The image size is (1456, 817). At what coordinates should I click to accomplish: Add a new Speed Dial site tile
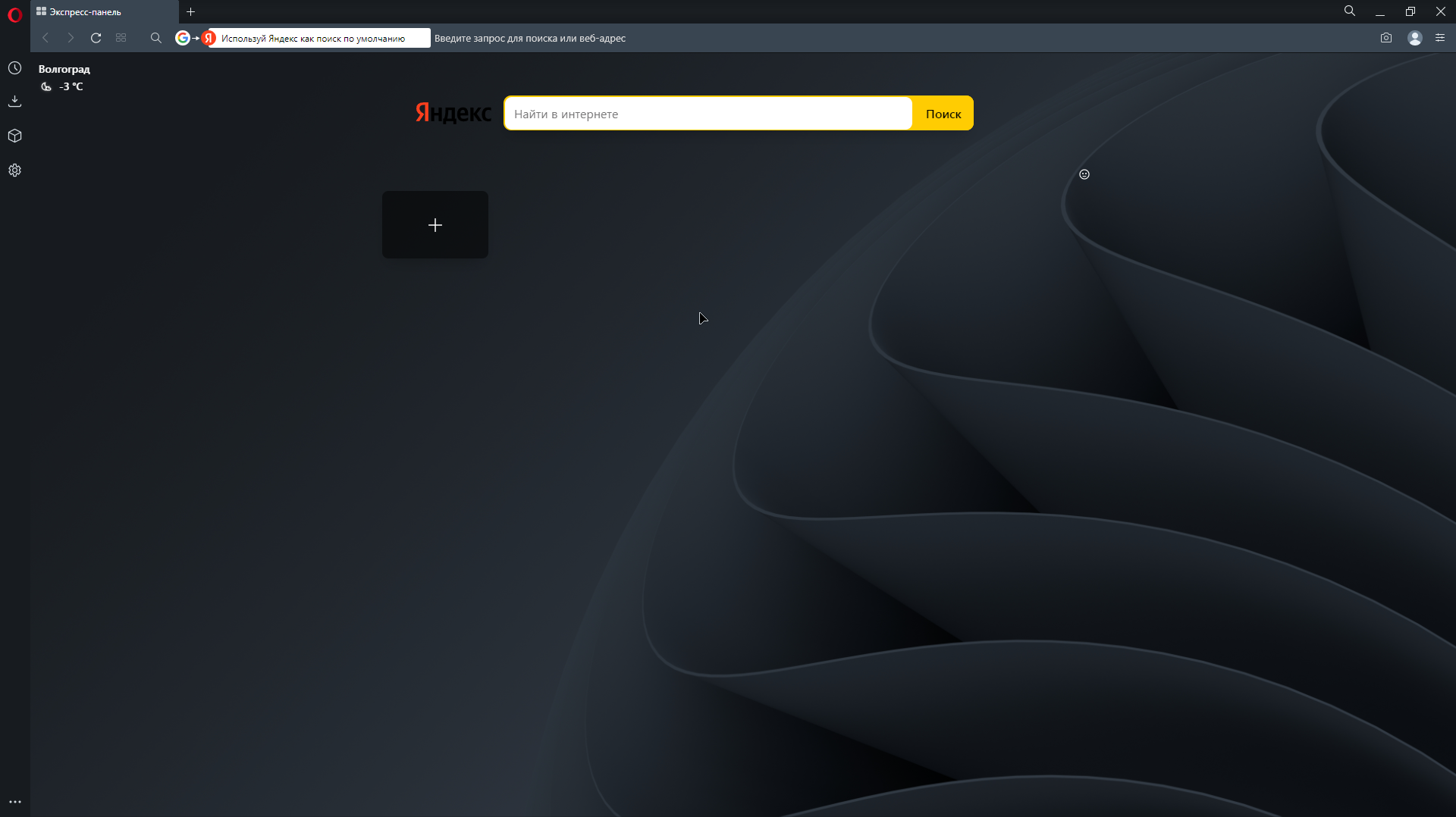435,225
